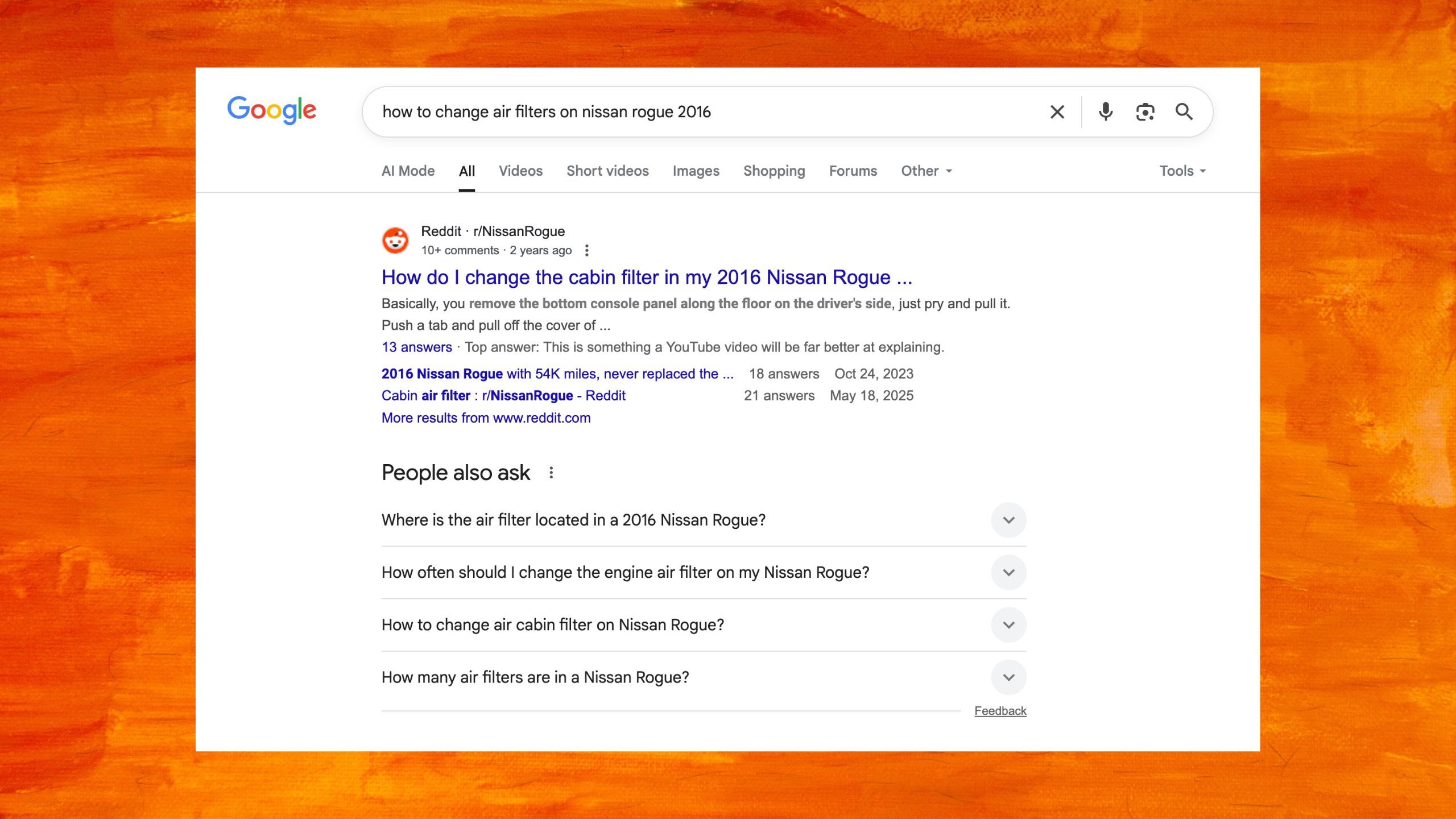Viewport: 1456px width, 819px height.
Task: Click 'Reddit · r/NissanRogue' source text
Action: click(493, 231)
